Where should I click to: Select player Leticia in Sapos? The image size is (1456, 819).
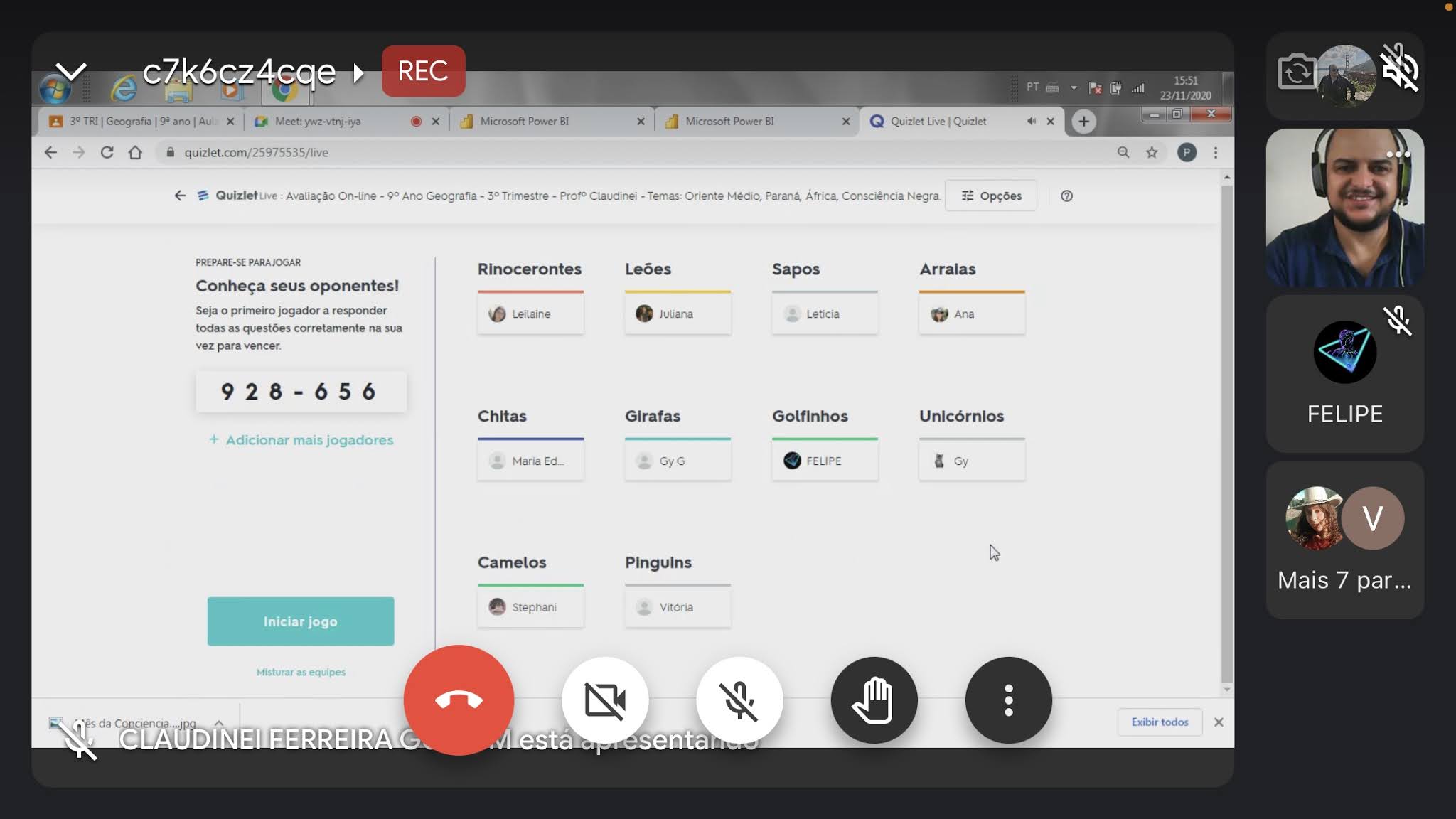click(x=825, y=314)
